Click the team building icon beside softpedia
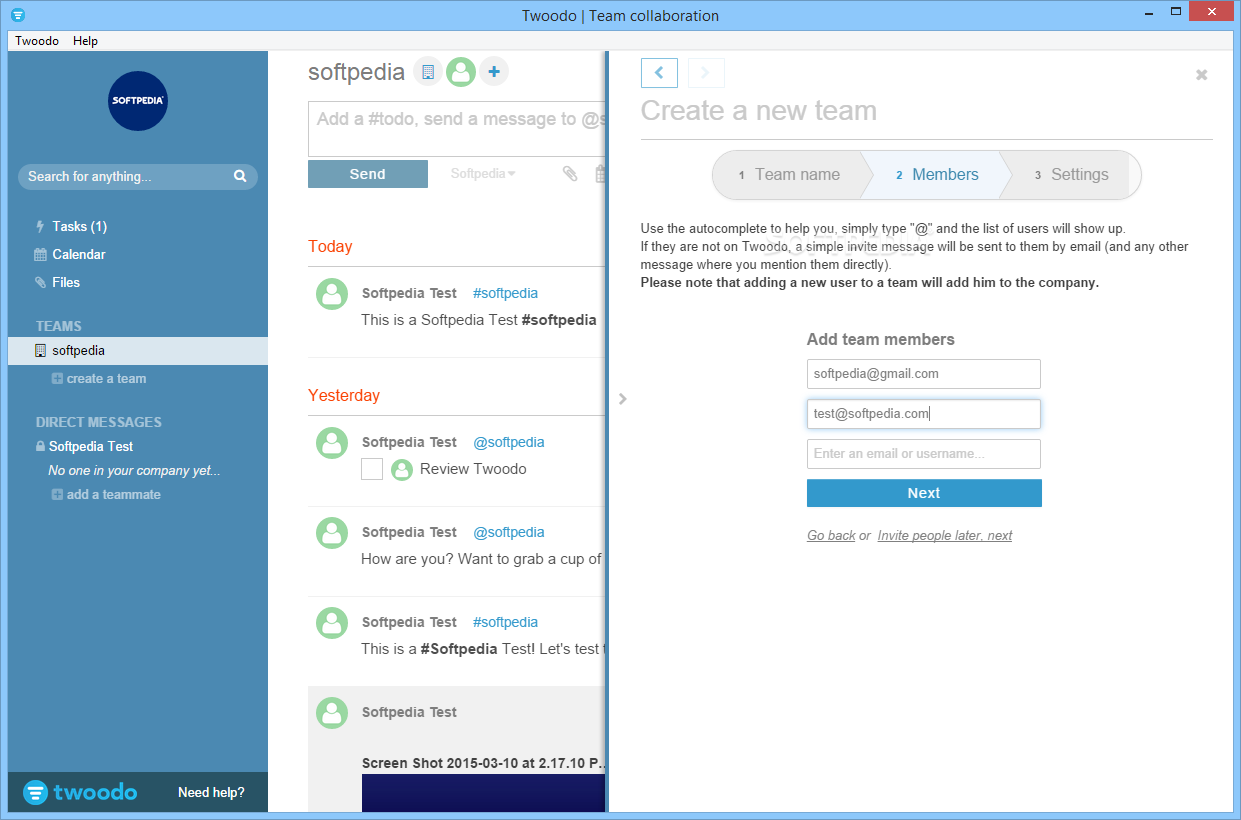This screenshot has width=1241, height=820. pyautogui.click(x=428, y=71)
